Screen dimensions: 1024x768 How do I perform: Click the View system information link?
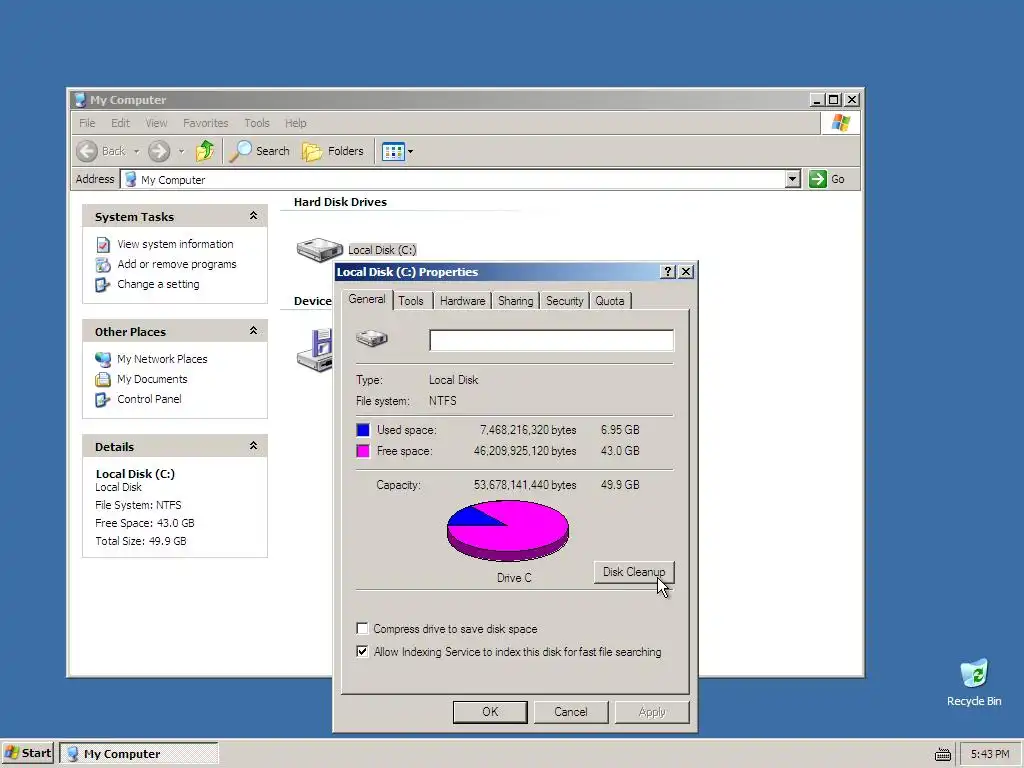(175, 244)
